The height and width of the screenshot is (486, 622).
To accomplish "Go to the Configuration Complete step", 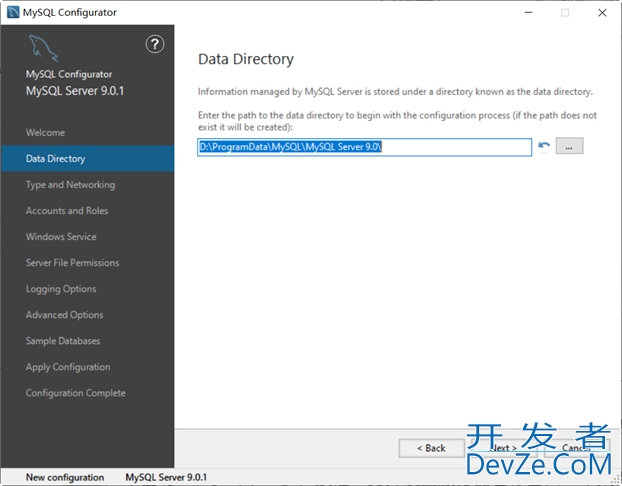I will [x=76, y=393].
